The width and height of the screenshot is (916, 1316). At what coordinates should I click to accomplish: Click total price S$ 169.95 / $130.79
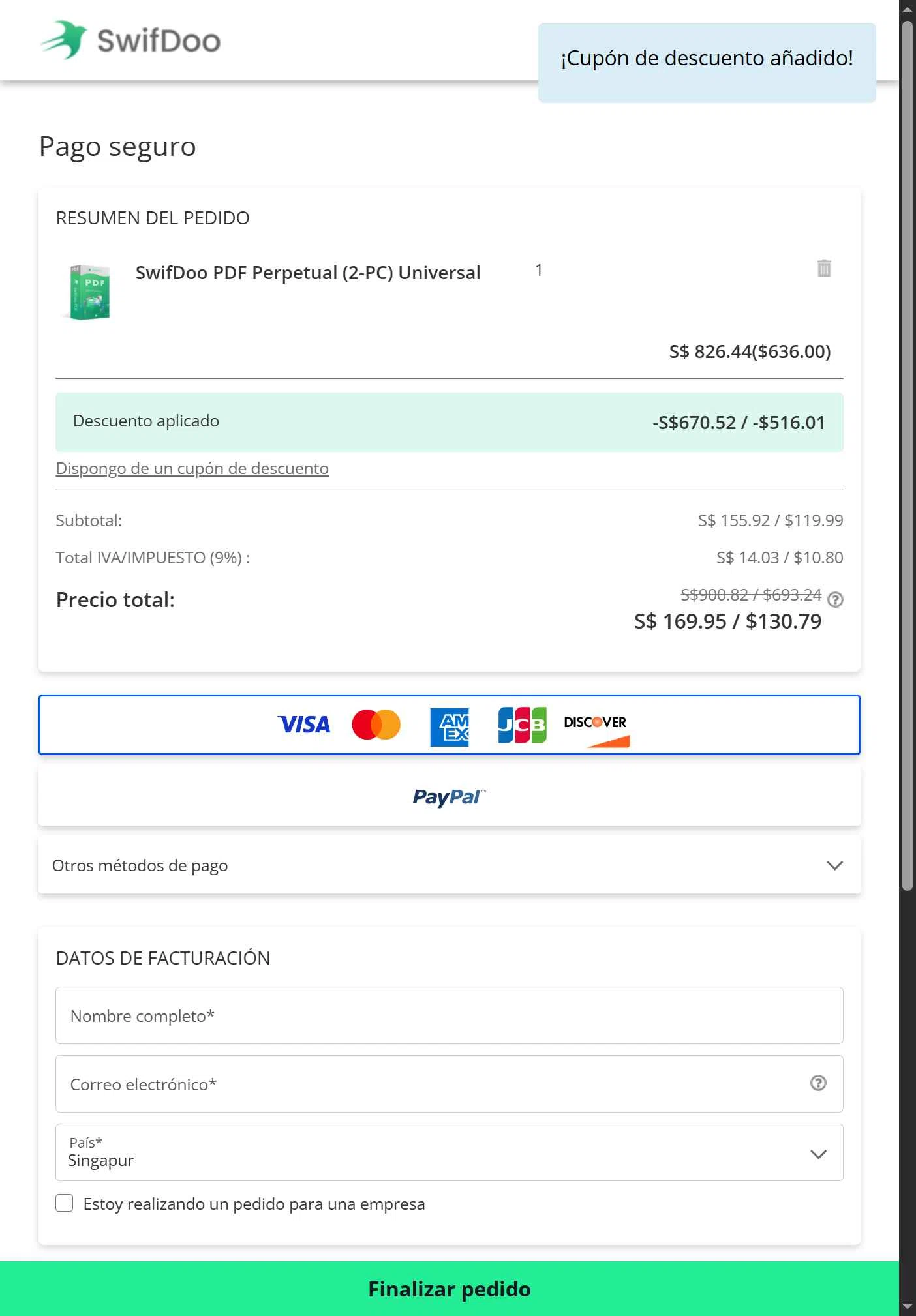(728, 621)
